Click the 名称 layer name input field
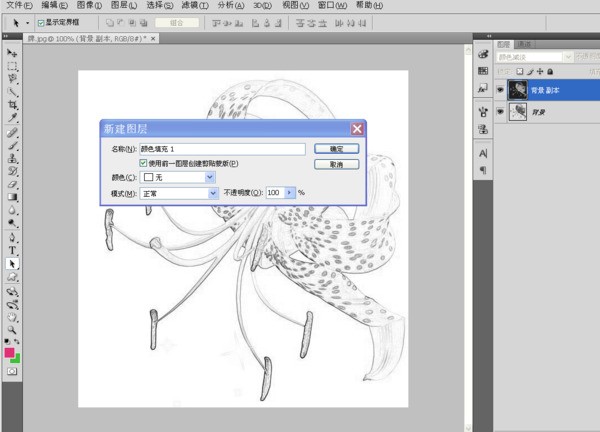The image size is (600, 432). [x=220, y=148]
